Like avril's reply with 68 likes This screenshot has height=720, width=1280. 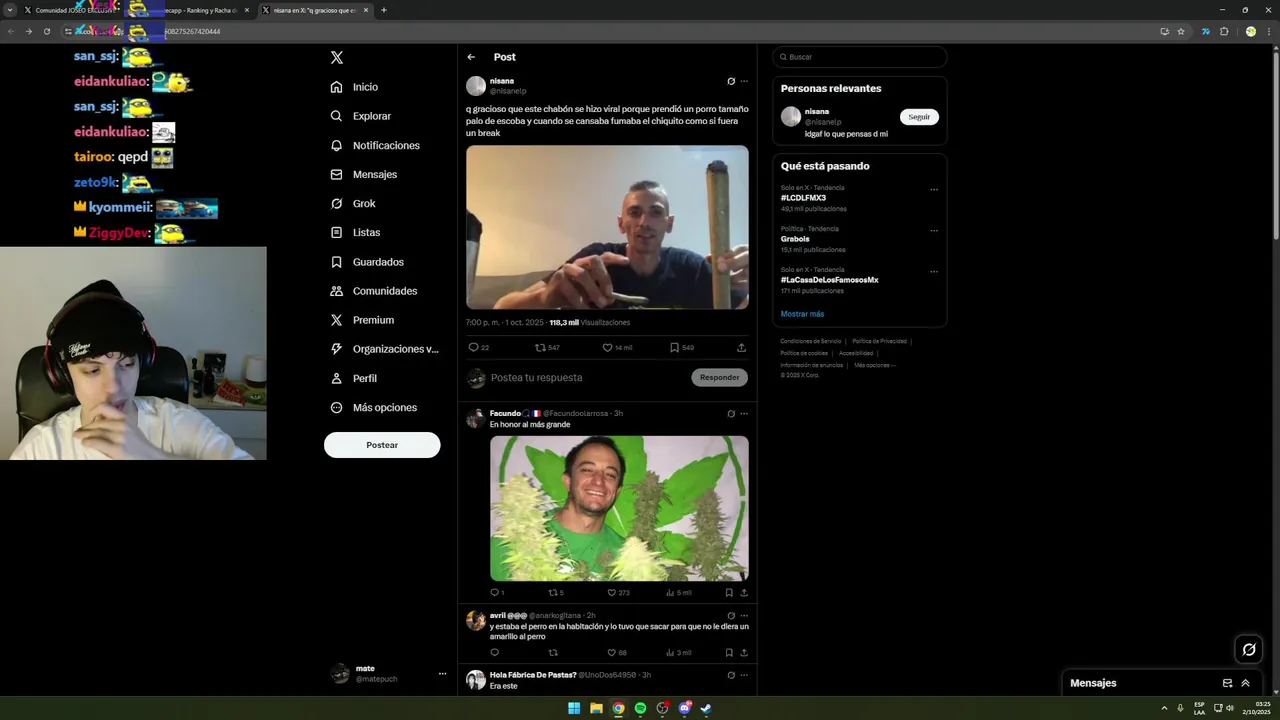point(612,653)
